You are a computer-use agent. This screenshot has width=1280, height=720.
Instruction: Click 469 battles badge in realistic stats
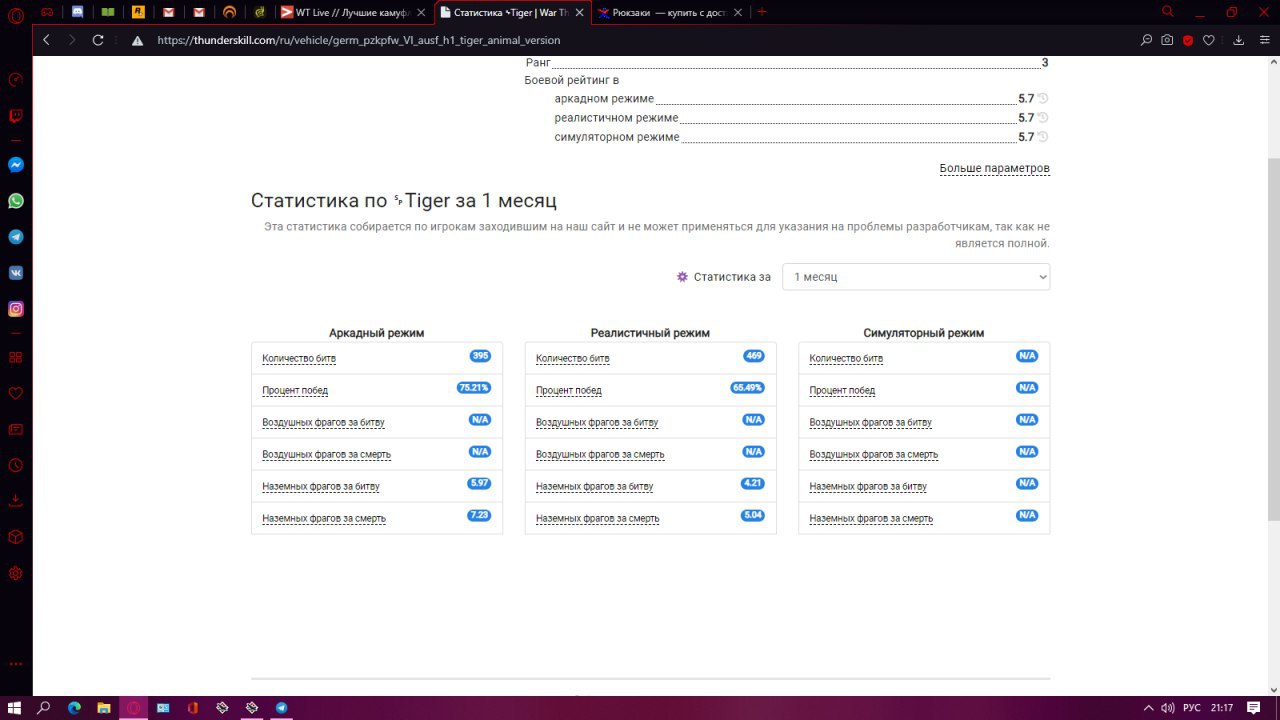pos(754,356)
